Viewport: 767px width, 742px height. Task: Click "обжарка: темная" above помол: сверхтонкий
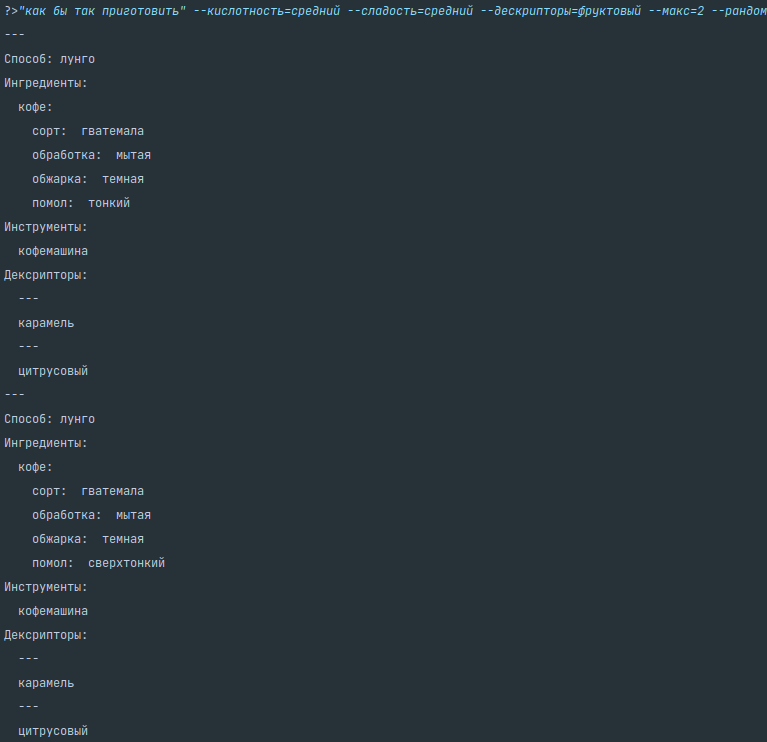tap(88, 539)
